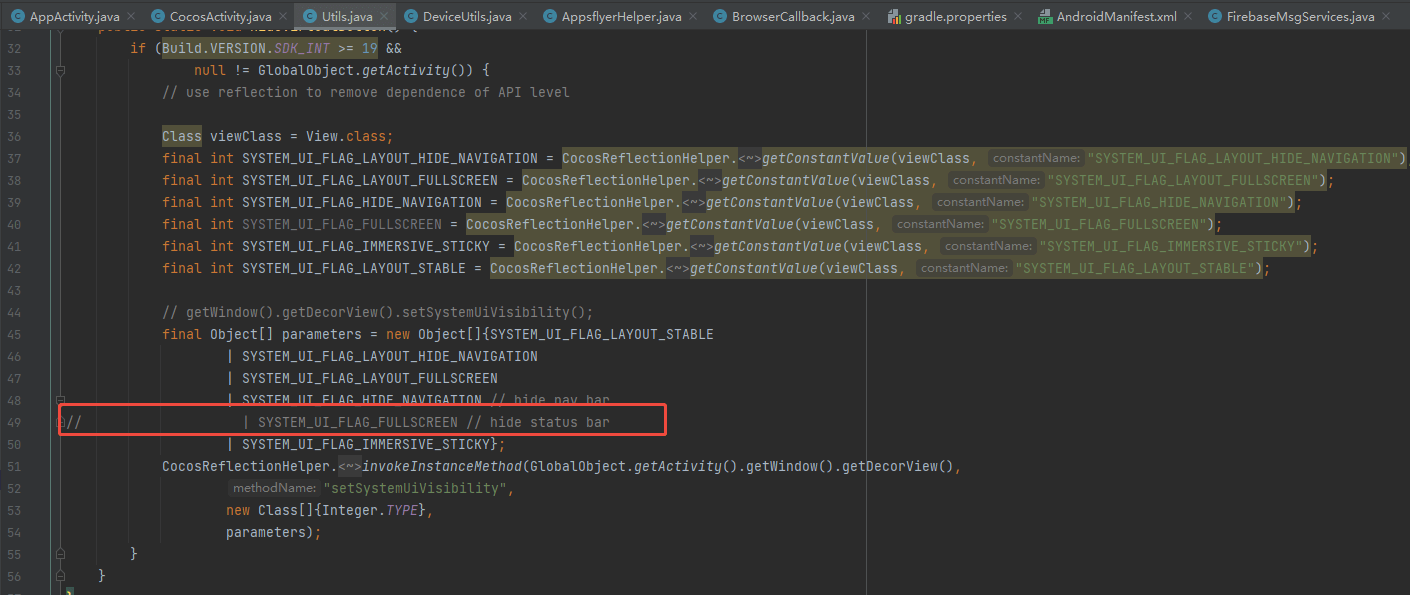Click the Java class icon on CocosActivity.java tab
Viewport: 1410px width, 595px height.
click(x=158, y=17)
